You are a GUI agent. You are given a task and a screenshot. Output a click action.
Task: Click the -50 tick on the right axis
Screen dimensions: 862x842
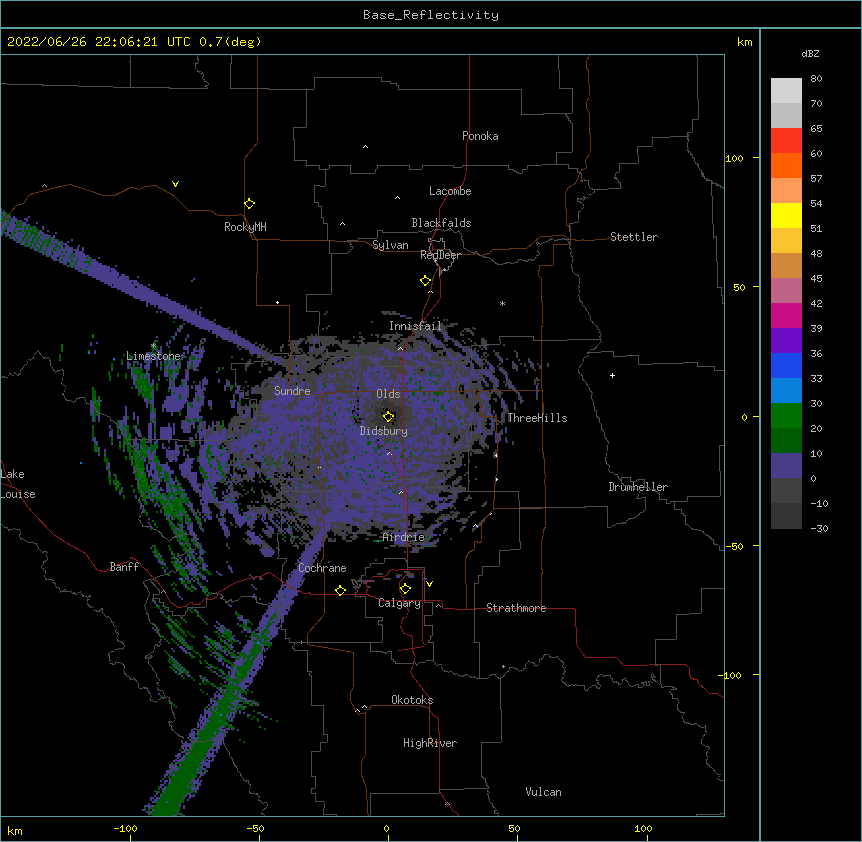point(734,546)
